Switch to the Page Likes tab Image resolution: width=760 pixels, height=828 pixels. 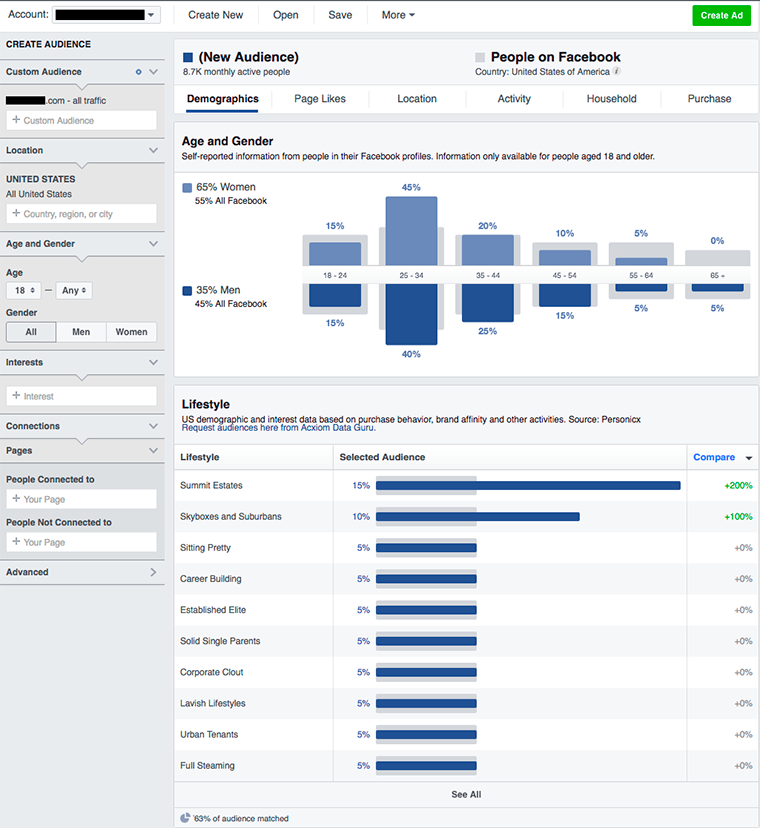click(320, 99)
